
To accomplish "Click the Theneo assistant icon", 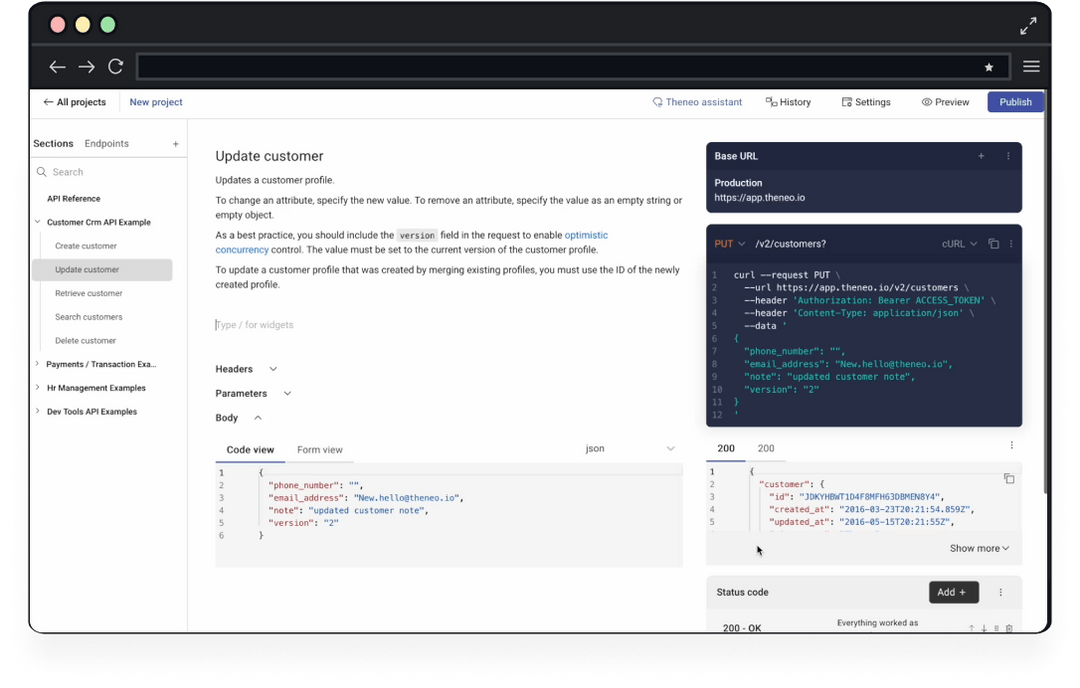I will 657,101.
